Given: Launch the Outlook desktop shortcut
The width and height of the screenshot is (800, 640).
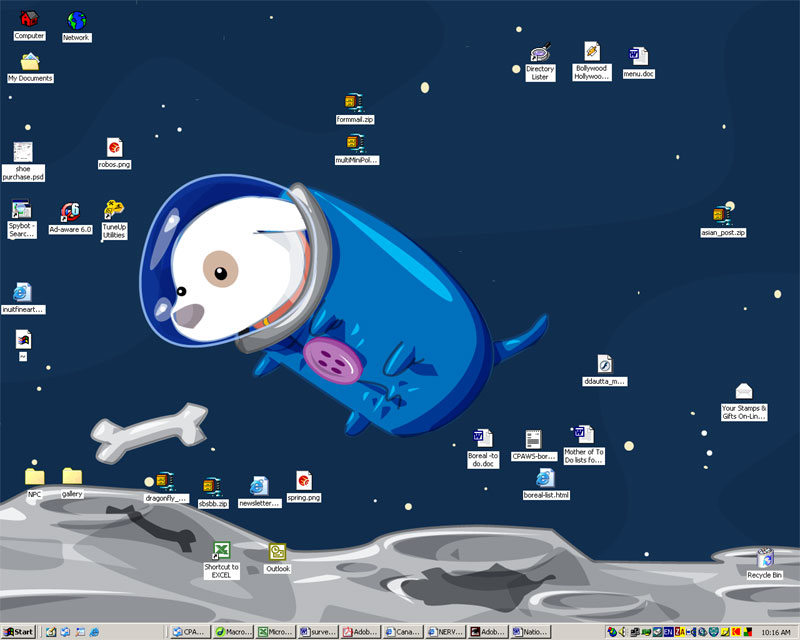Looking at the screenshot, I should [x=277, y=552].
